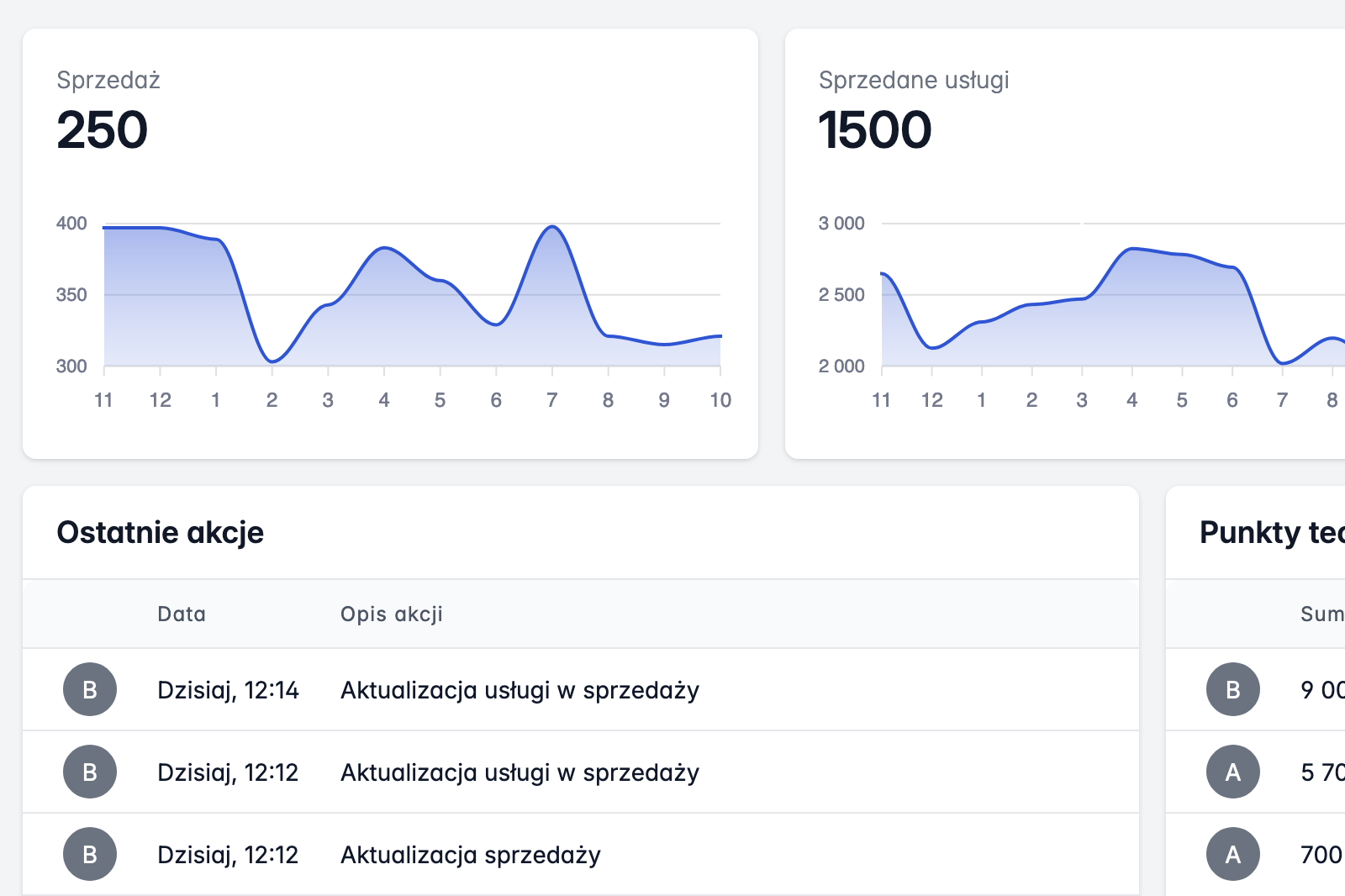Image resolution: width=1345 pixels, height=896 pixels.
Task: Click the x-axis label 10 on Sprzedaż chart
Action: 720,400
